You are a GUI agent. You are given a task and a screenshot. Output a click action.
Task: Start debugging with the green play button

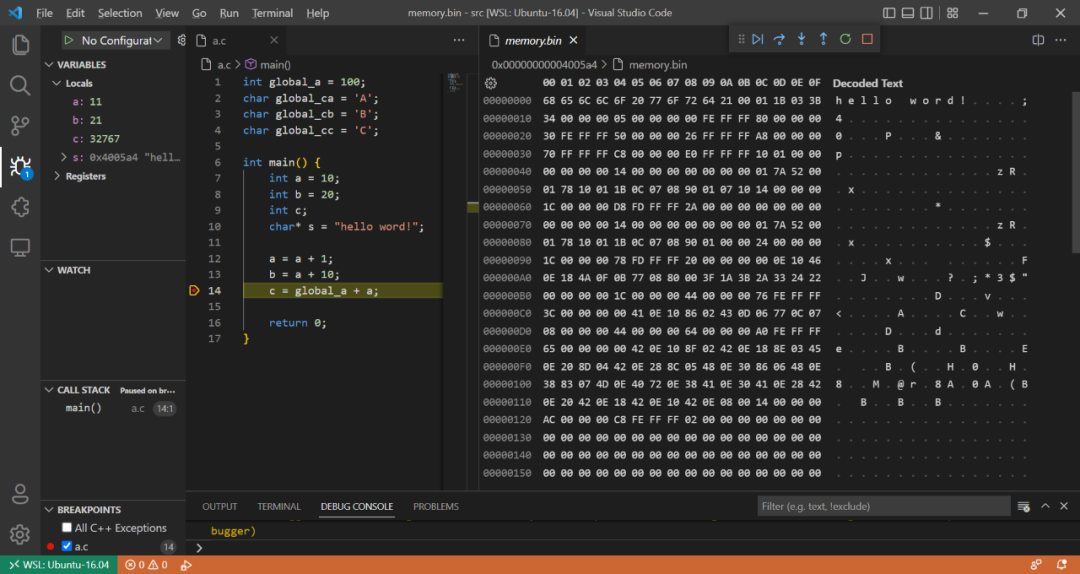coord(69,41)
